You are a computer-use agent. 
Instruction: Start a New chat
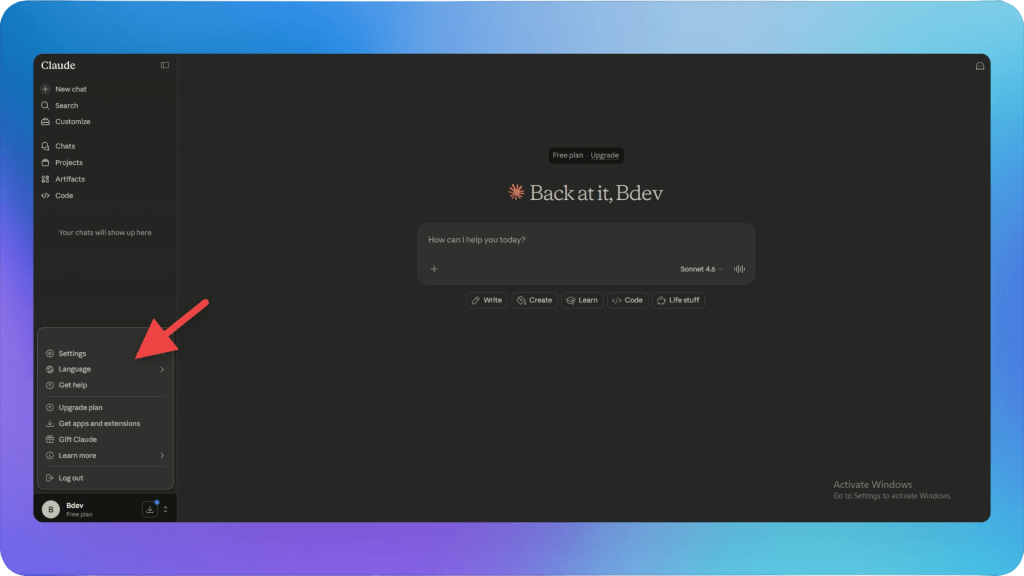63,89
